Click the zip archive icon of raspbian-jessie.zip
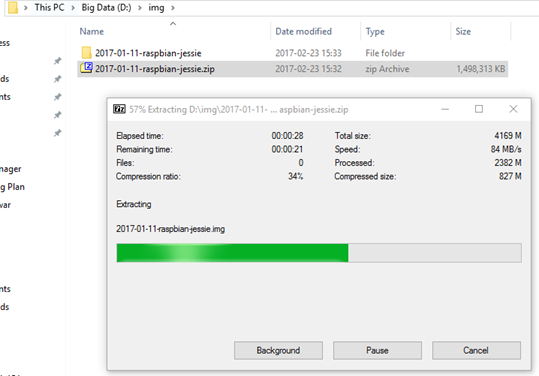Image resolution: width=539 pixels, height=376 pixels. click(86, 68)
